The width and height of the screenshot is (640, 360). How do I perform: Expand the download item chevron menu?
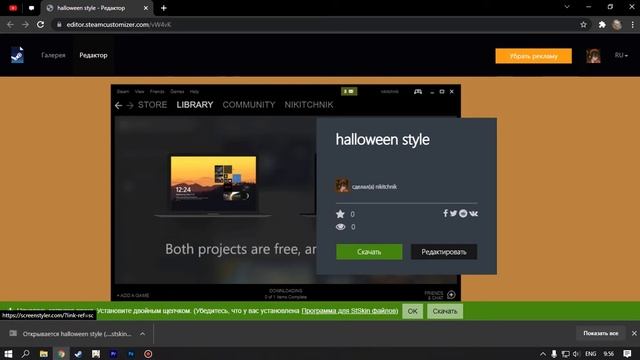click(142, 333)
